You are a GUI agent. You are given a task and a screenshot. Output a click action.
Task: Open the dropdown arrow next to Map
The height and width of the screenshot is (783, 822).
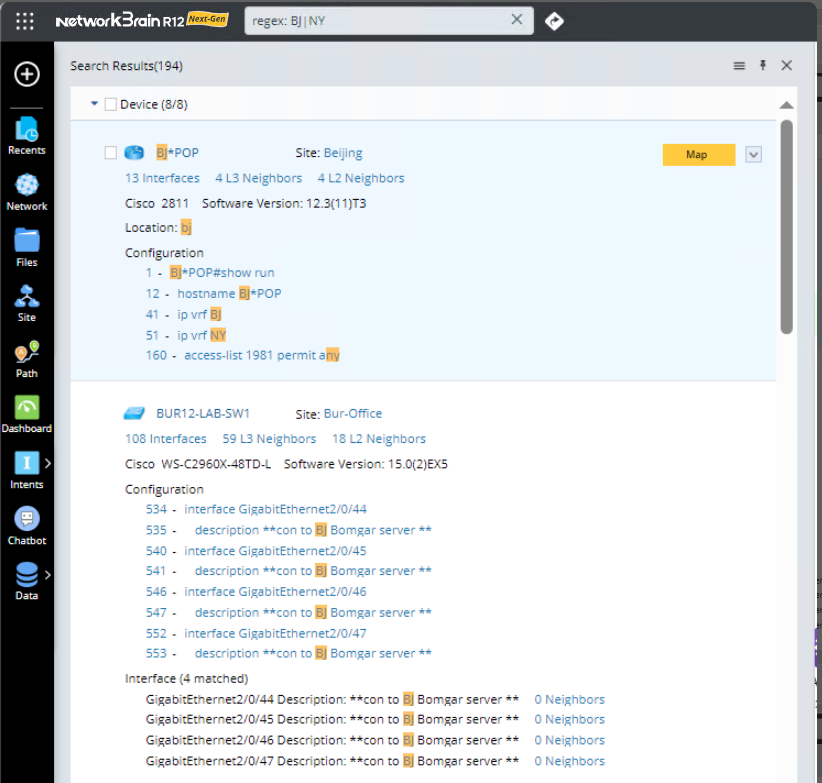click(x=753, y=155)
